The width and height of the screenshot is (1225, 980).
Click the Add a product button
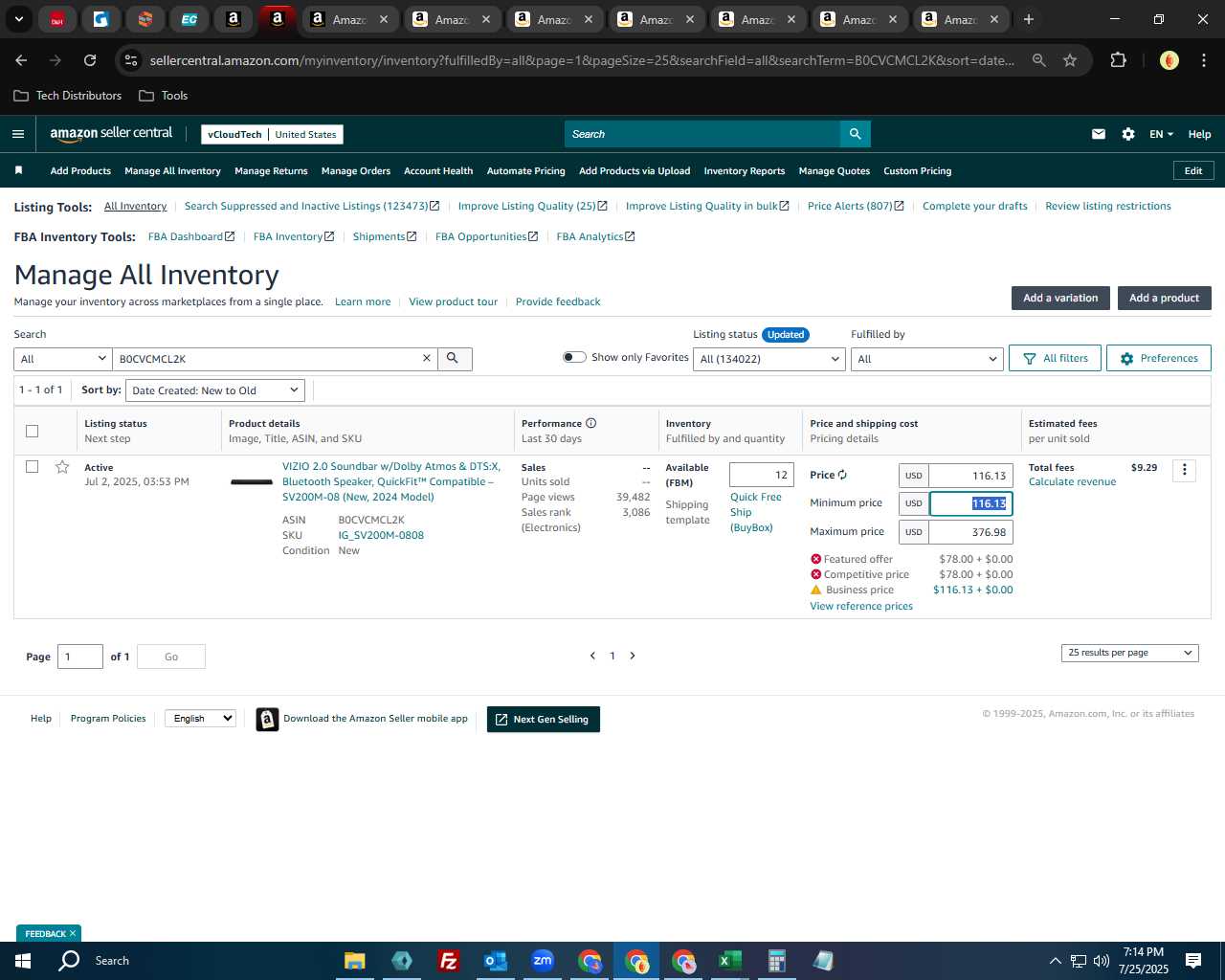tap(1164, 298)
